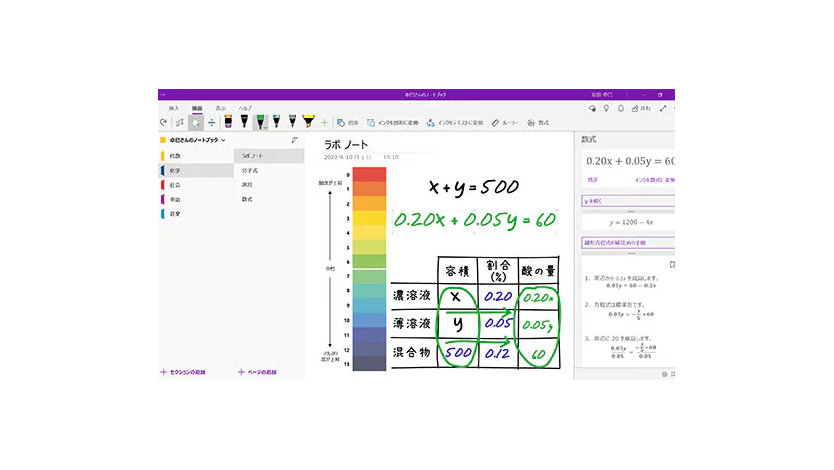This screenshot has height=470, width=834.
Task: Click the 容積 table header cell
Action: (x=457, y=270)
